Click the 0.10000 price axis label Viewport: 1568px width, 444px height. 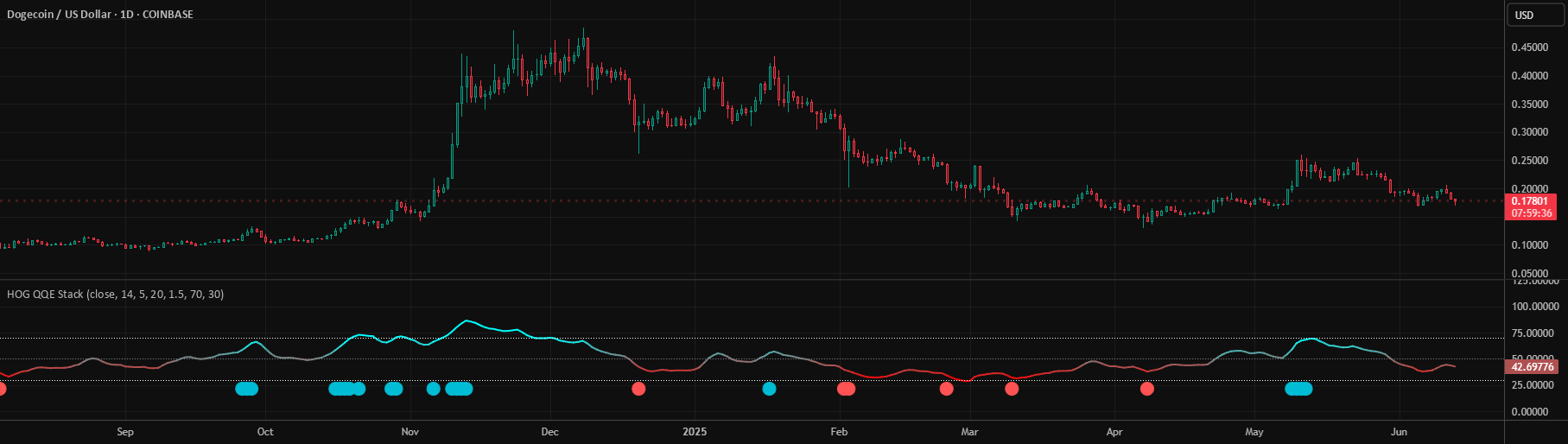[1530, 245]
